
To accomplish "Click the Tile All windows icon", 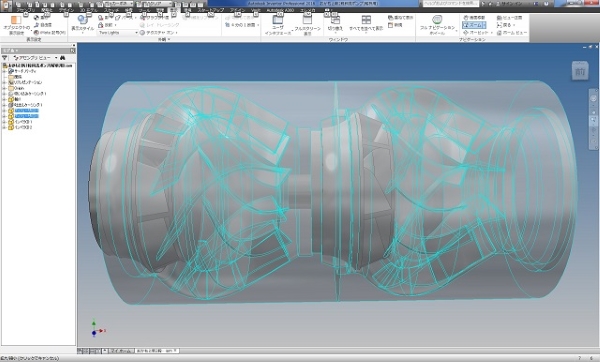I will click(x=366, y=24).
